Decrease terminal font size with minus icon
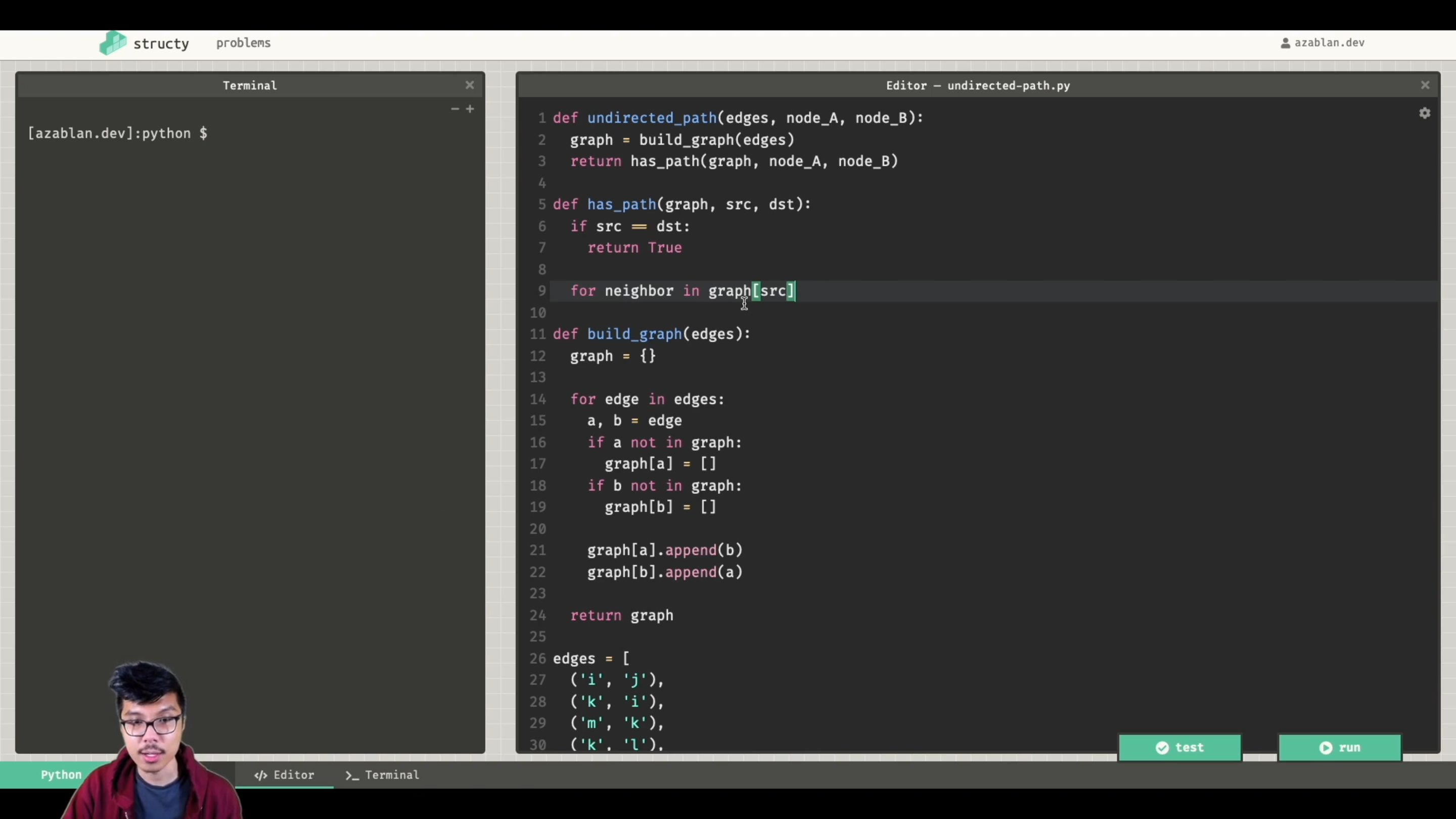 point(455,109)
